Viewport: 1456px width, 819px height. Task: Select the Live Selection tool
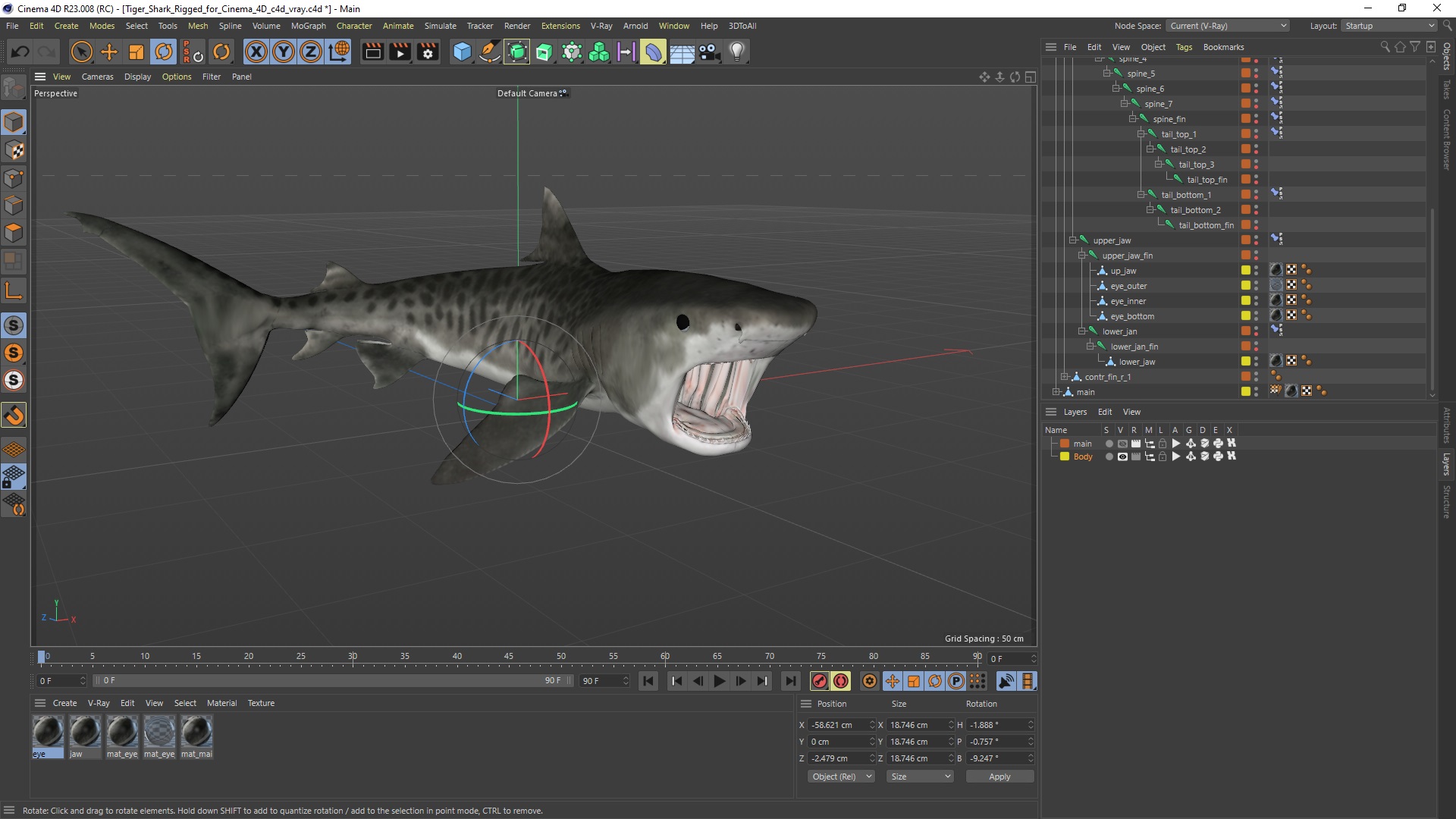(81, 52)
